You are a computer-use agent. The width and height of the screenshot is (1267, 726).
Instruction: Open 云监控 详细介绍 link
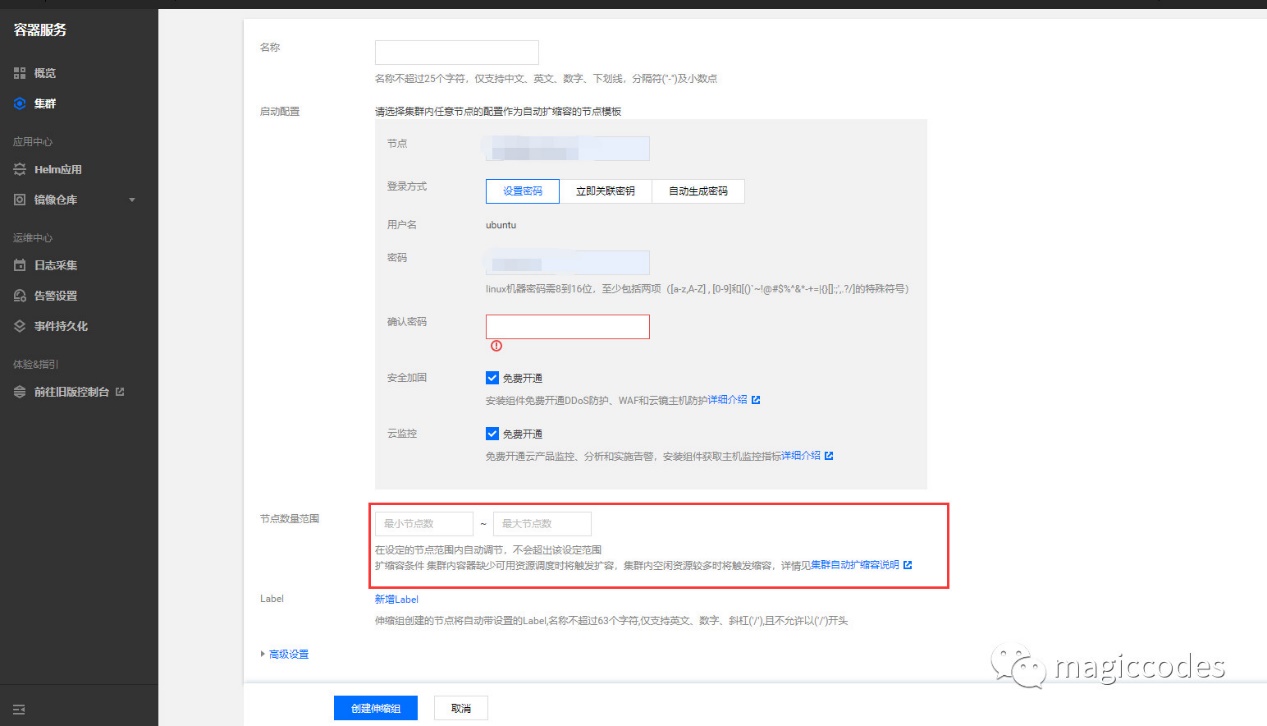click(x=801, y=456)
